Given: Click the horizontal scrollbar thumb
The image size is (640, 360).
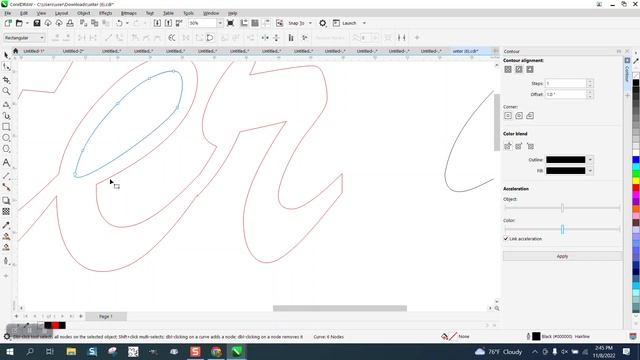Looking at the screenshot, I should point(340,308).
